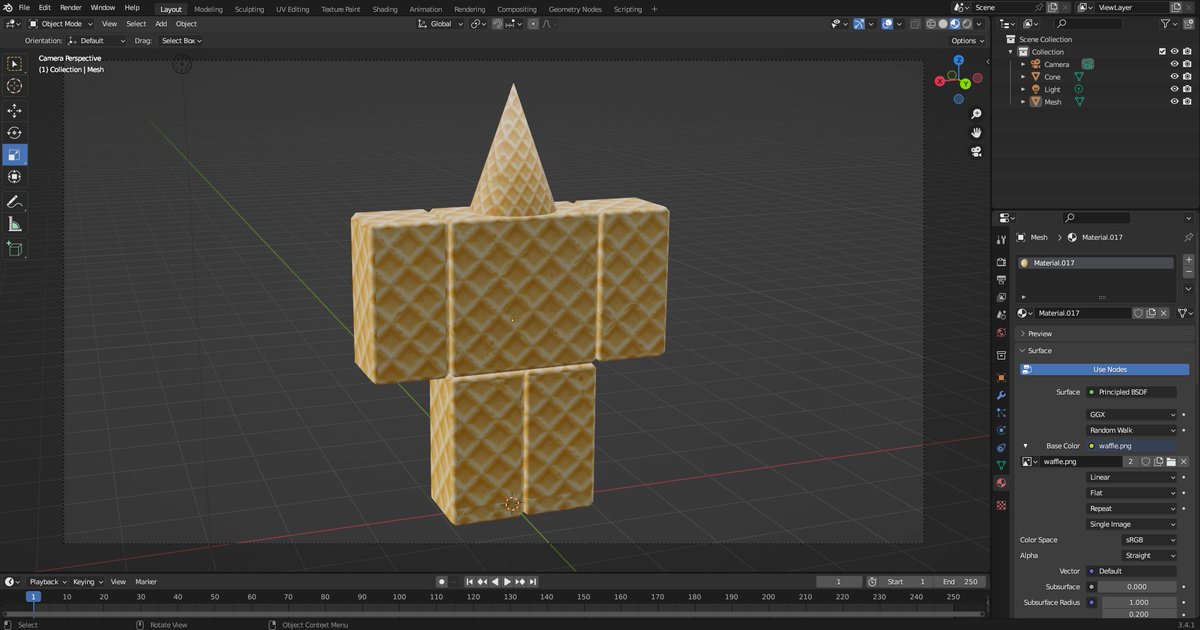1200x630 pixels.
Task: Click the zoom magnifier icon in viewport
Action: [976, 114]
